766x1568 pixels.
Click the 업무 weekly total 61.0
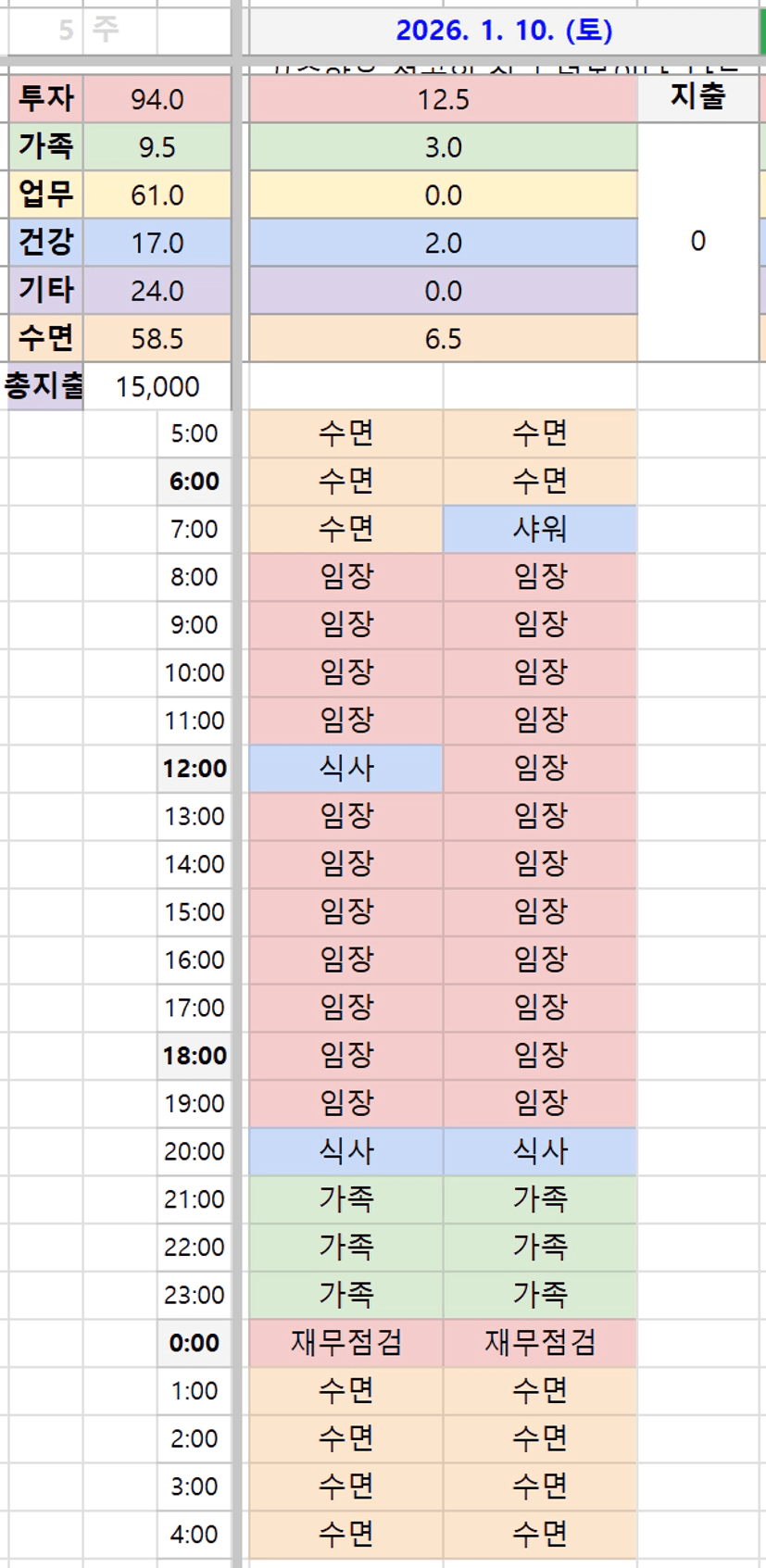point(157,195)
